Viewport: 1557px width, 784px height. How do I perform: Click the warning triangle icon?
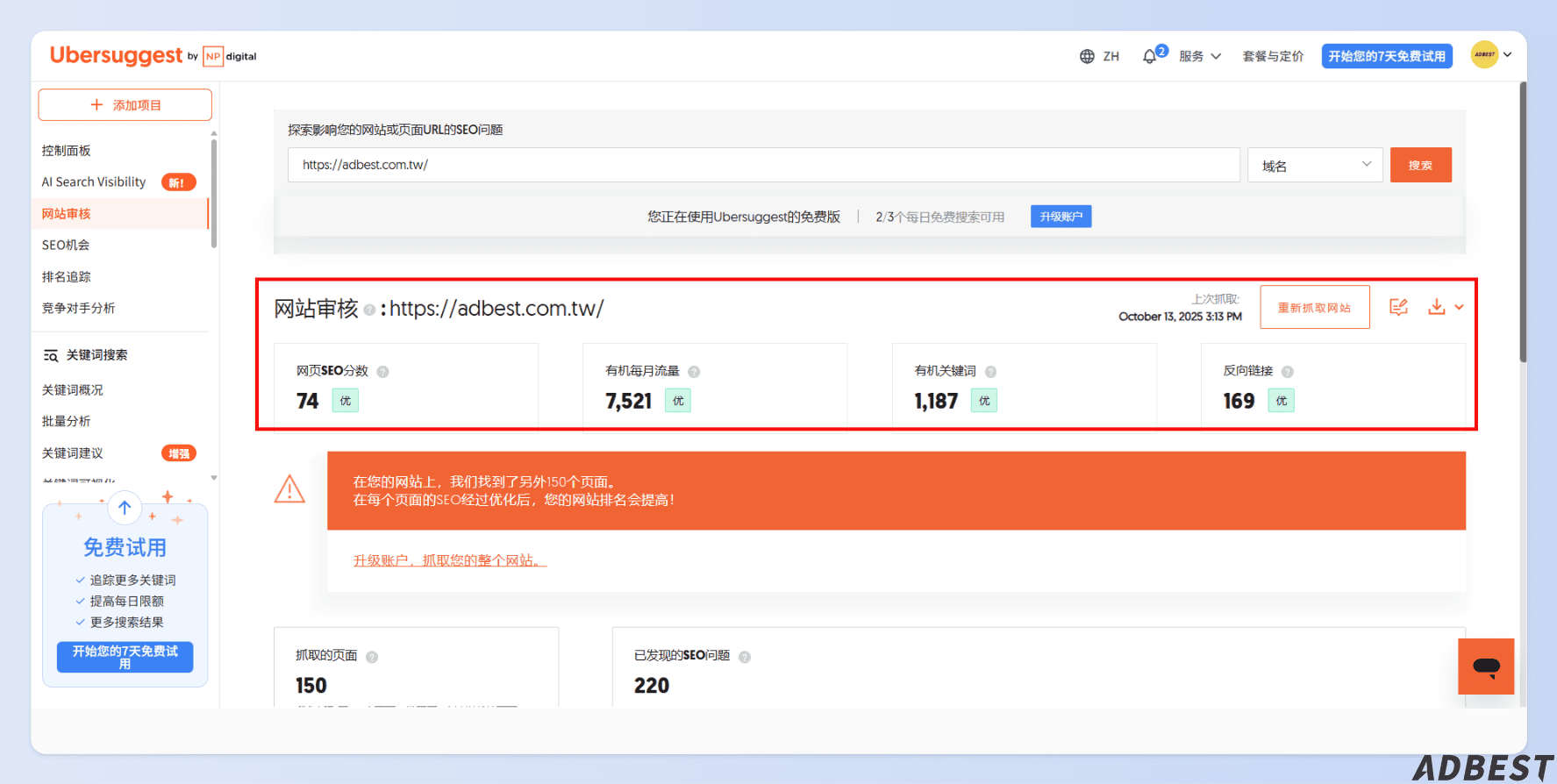pos(289,489)
